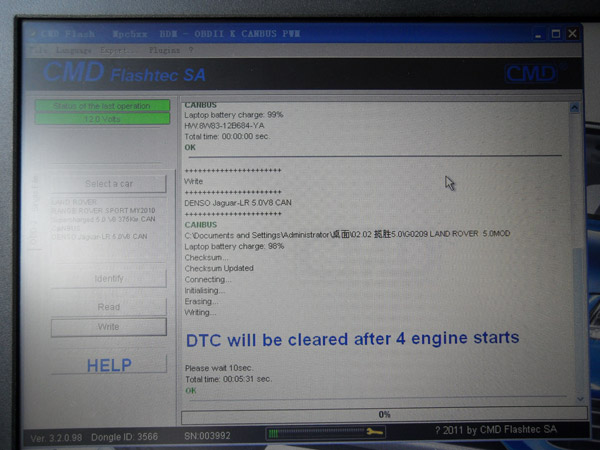Click Total time: 00:00:00 sec. line

[227, 136]
